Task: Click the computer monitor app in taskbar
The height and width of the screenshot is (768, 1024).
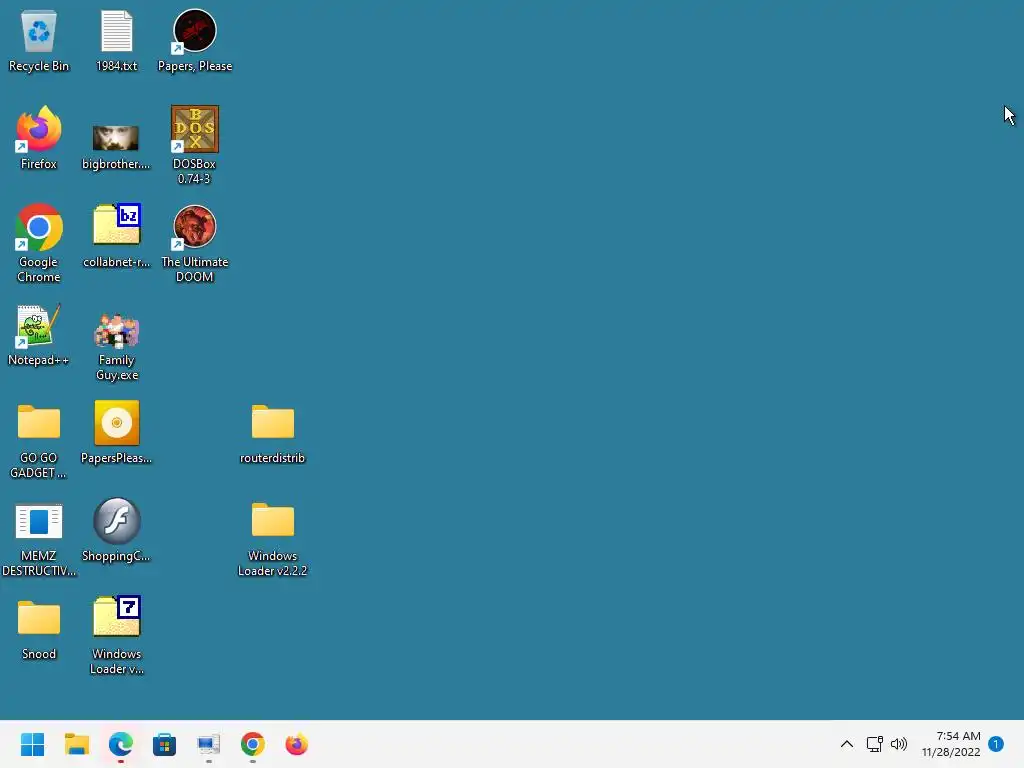Action: 208,744
